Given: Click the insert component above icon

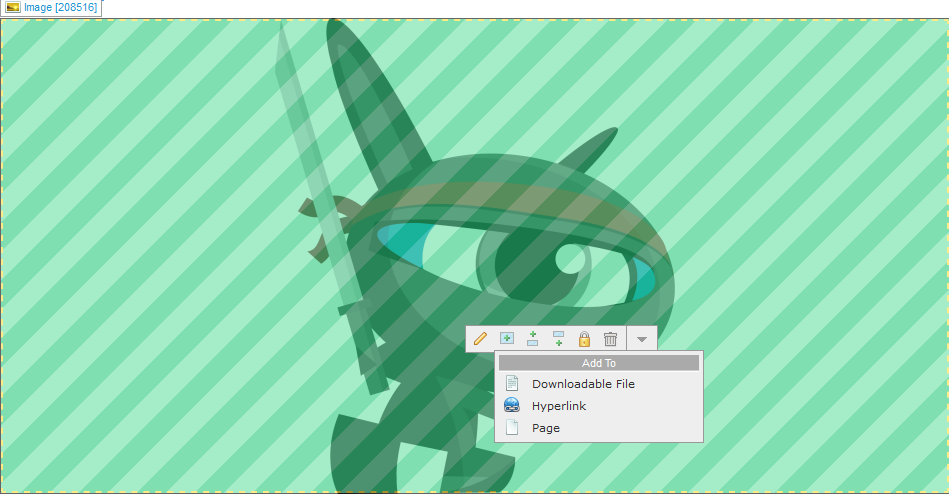Looking at the screenshot, I should coord(533,338).
